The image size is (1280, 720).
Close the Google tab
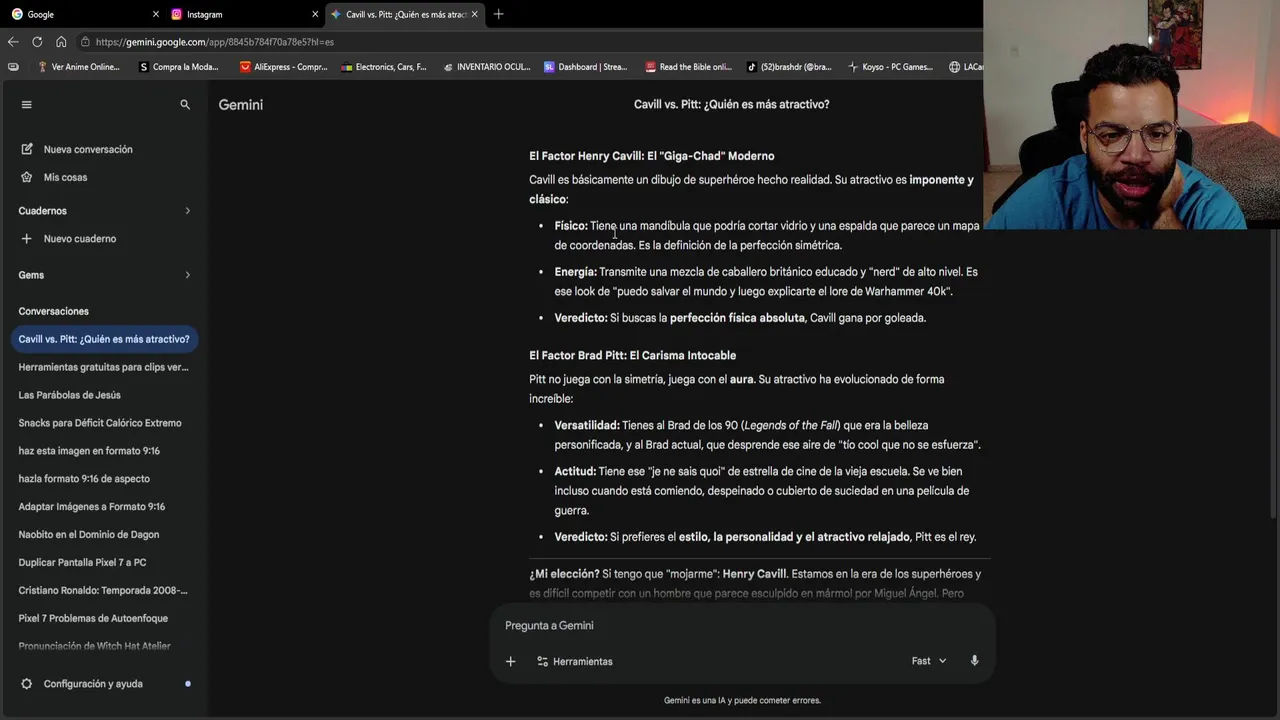[x=155, y=14]
